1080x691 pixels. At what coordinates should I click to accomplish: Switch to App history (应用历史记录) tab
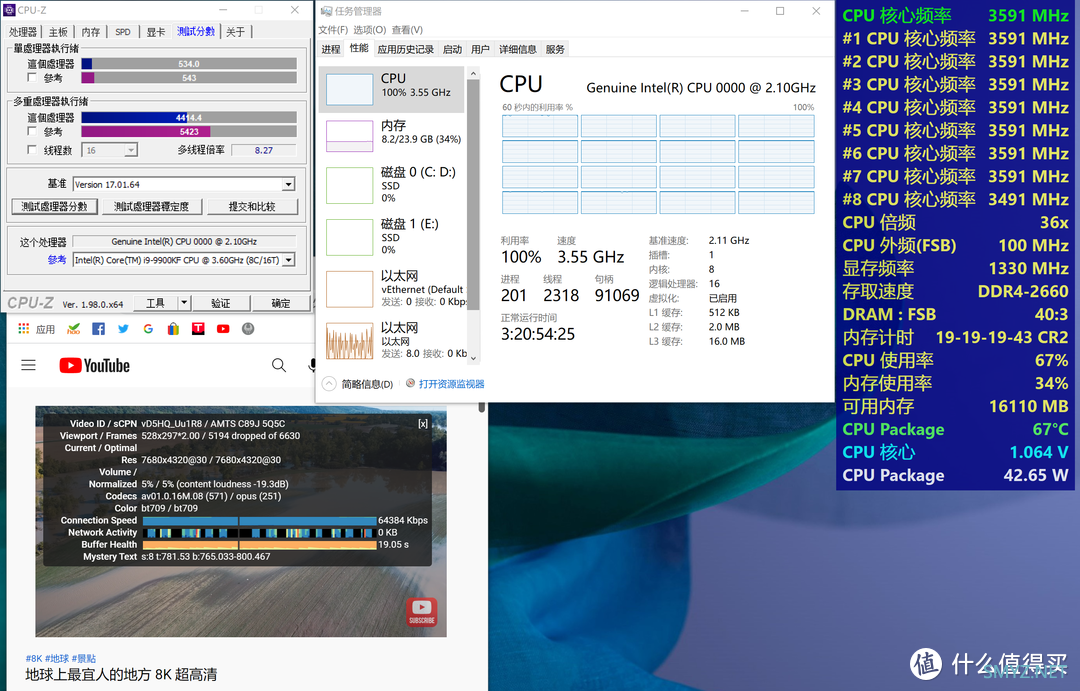[x=406, y=50]
